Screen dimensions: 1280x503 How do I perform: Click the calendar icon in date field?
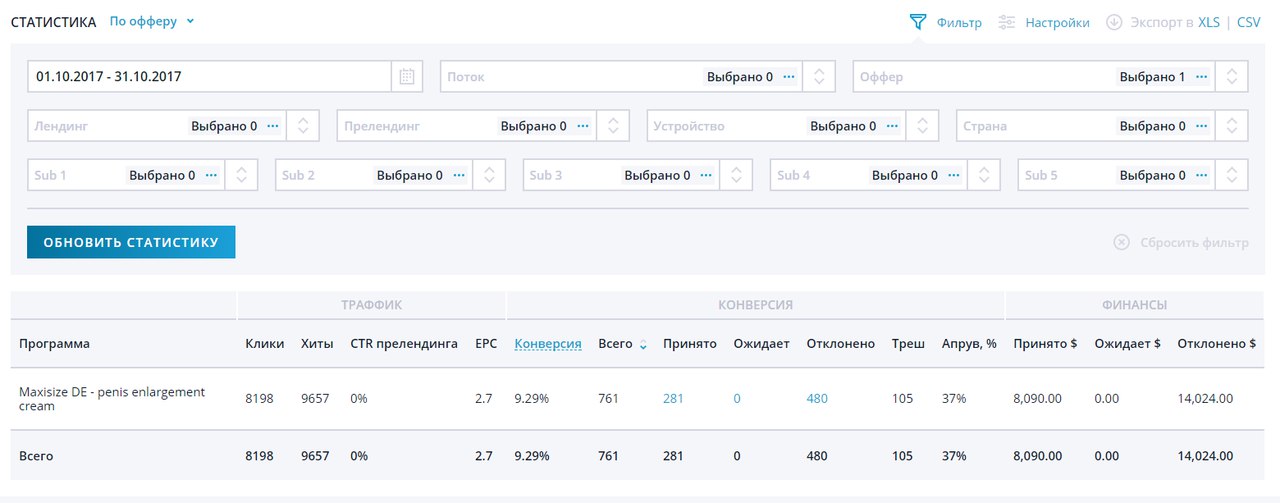coord(407,76)
